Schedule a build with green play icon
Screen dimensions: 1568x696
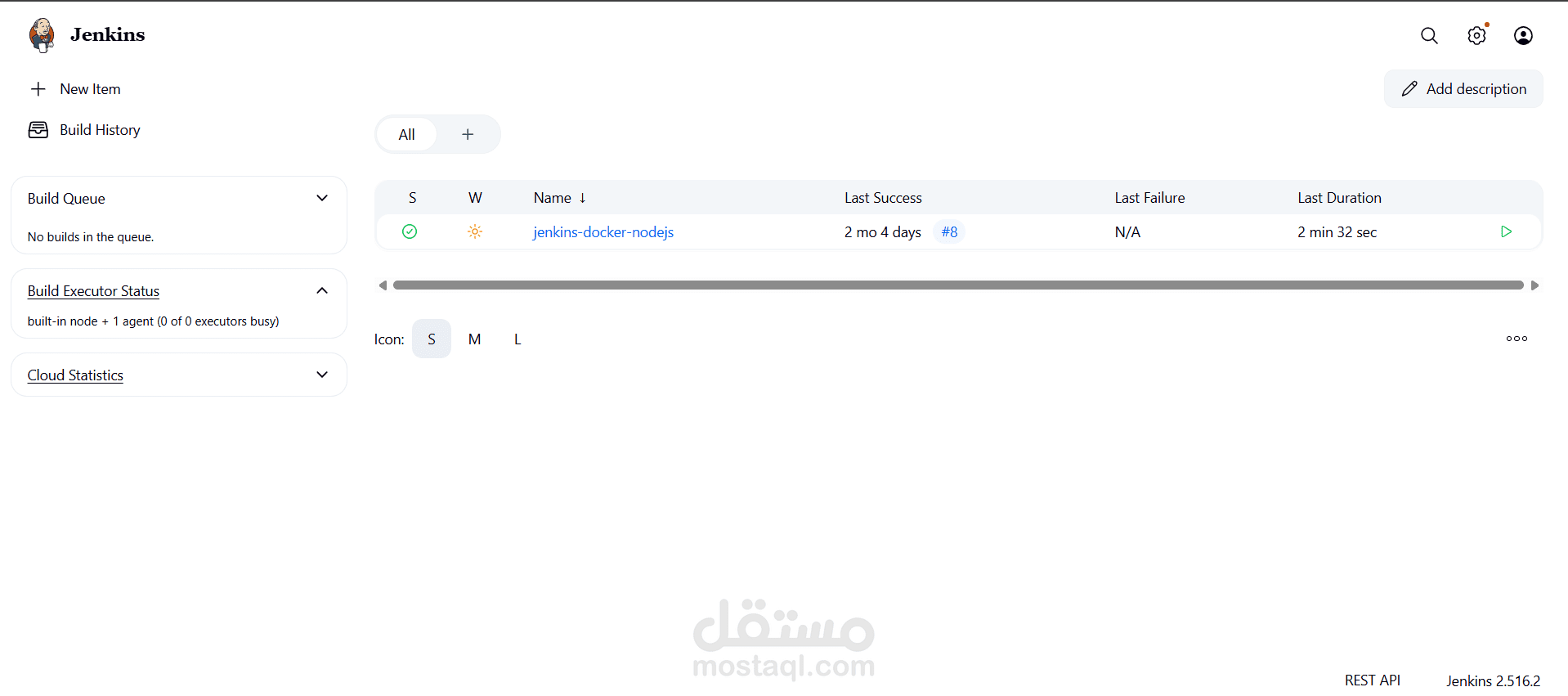1506,231
